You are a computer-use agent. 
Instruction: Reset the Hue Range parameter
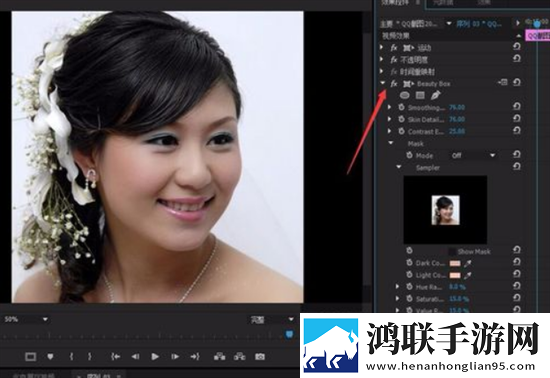pyautogui.click(x=517, y=286)
